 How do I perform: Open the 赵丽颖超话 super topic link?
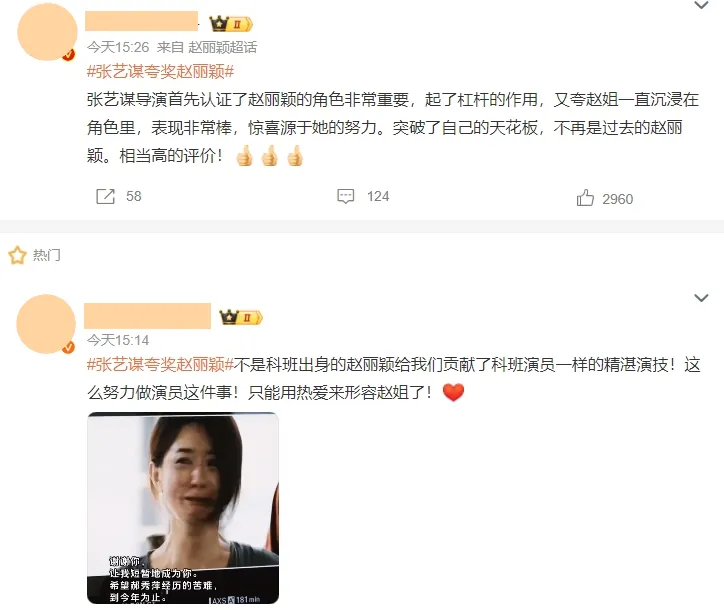222,47
